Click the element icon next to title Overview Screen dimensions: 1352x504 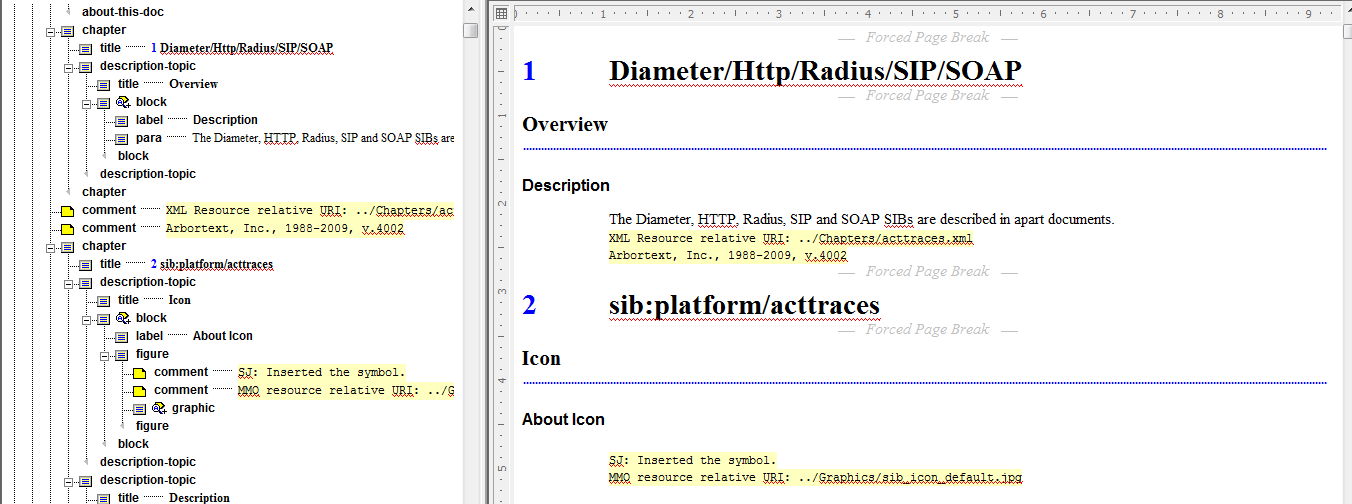pyautogui.click(x=104, y=84)
